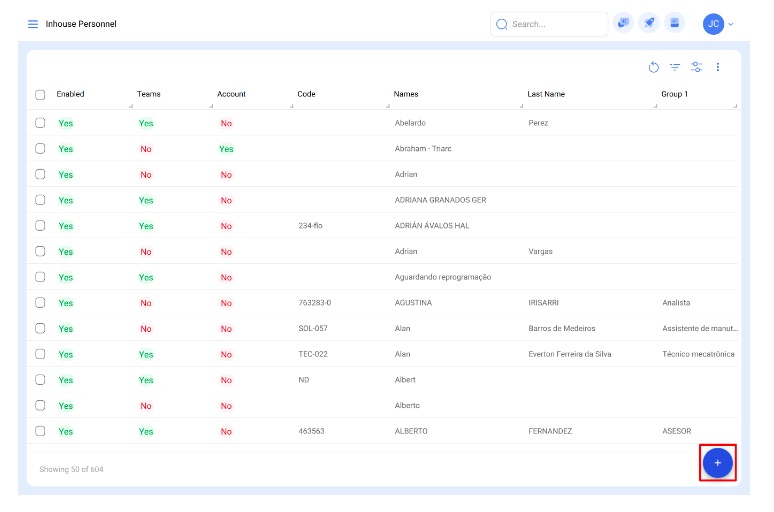Click into the Search input field
The width and height of the screenshot is (774, 512).
point(555,24)
